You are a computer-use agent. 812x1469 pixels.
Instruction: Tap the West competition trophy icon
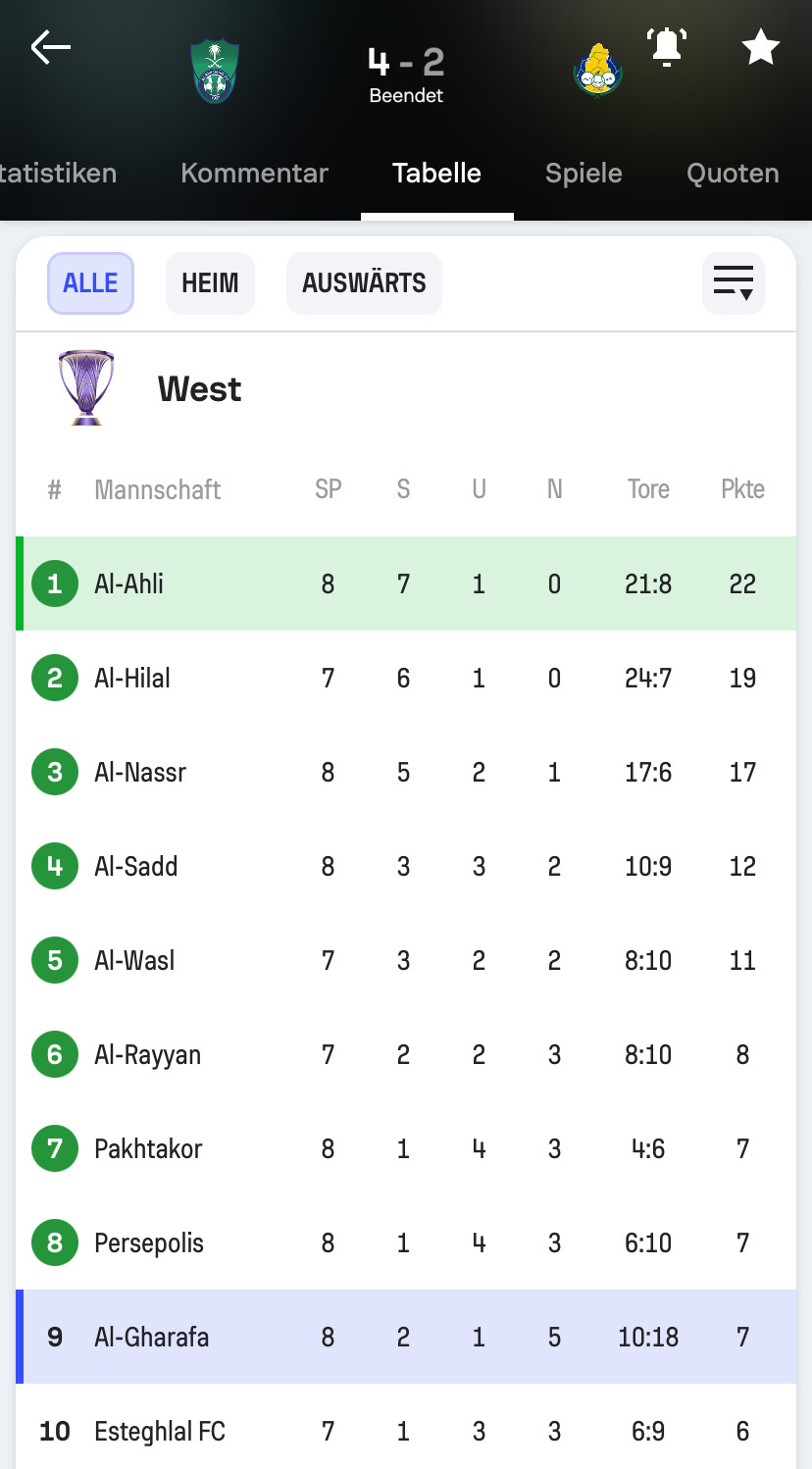coord(86,387)
